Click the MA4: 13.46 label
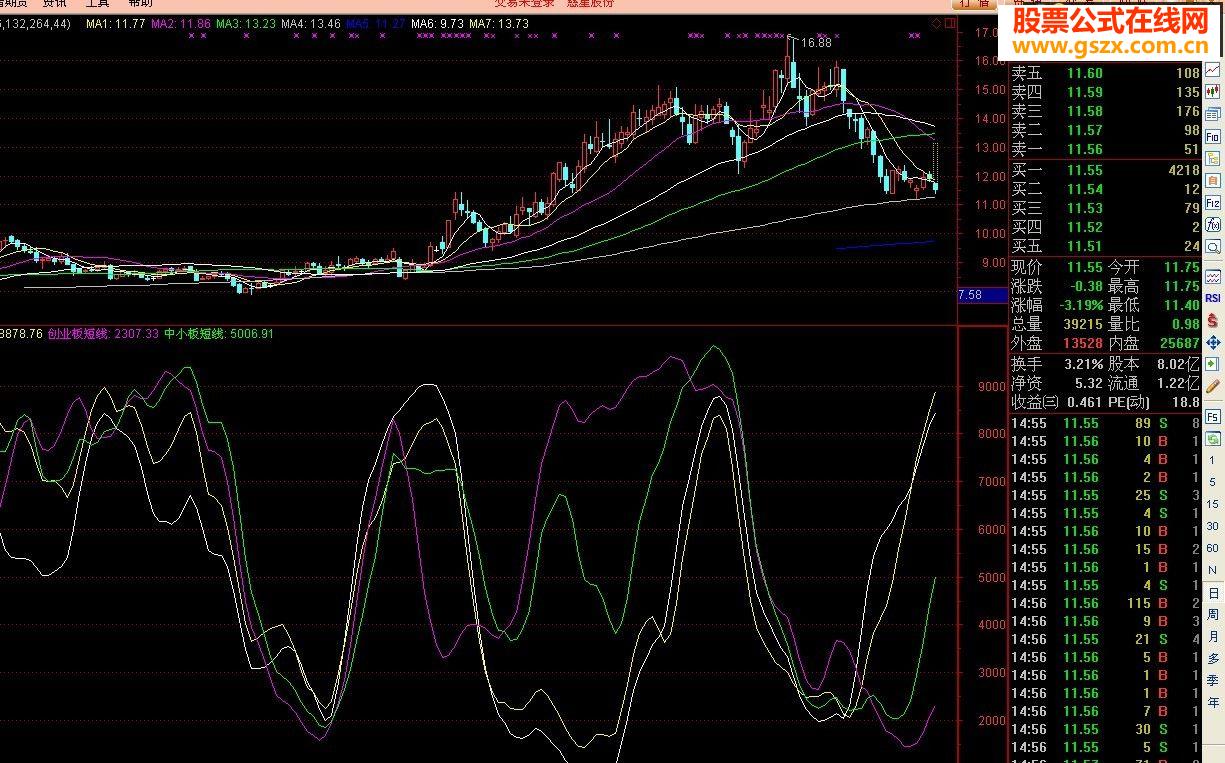 coord(311,23)
